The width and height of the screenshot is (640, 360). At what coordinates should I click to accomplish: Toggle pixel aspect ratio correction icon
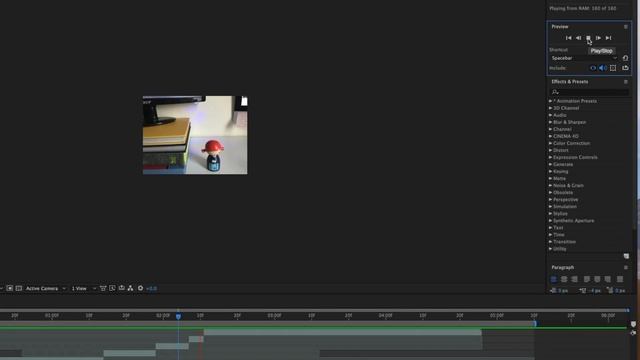point(103,289)
